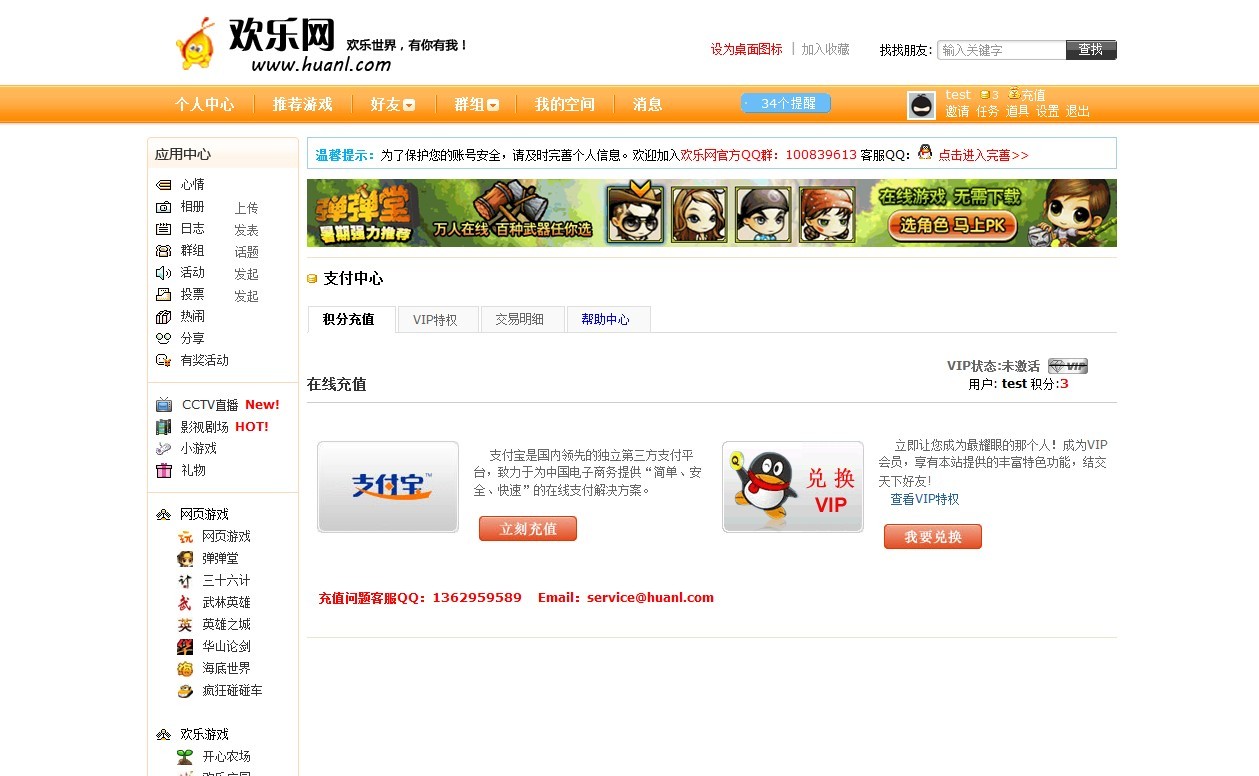Screen dimensions: 1259x776
Task: Open the 任务 tasks link
Action: (988, 112)
